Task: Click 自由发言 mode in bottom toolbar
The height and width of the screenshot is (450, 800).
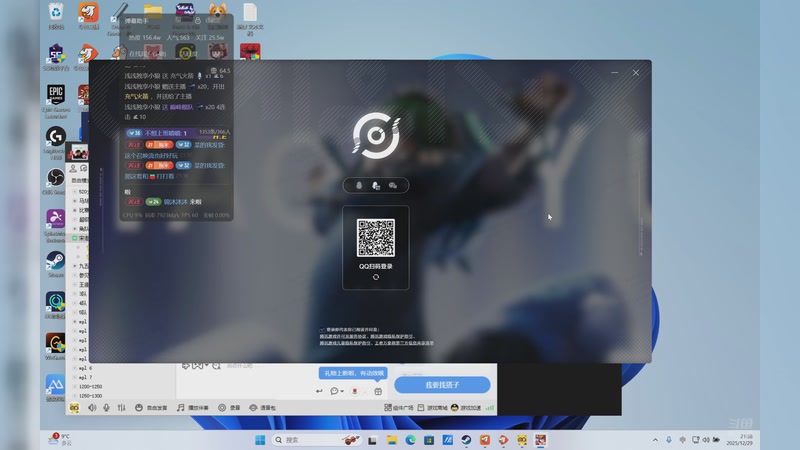Action: [x=151, y=408]
